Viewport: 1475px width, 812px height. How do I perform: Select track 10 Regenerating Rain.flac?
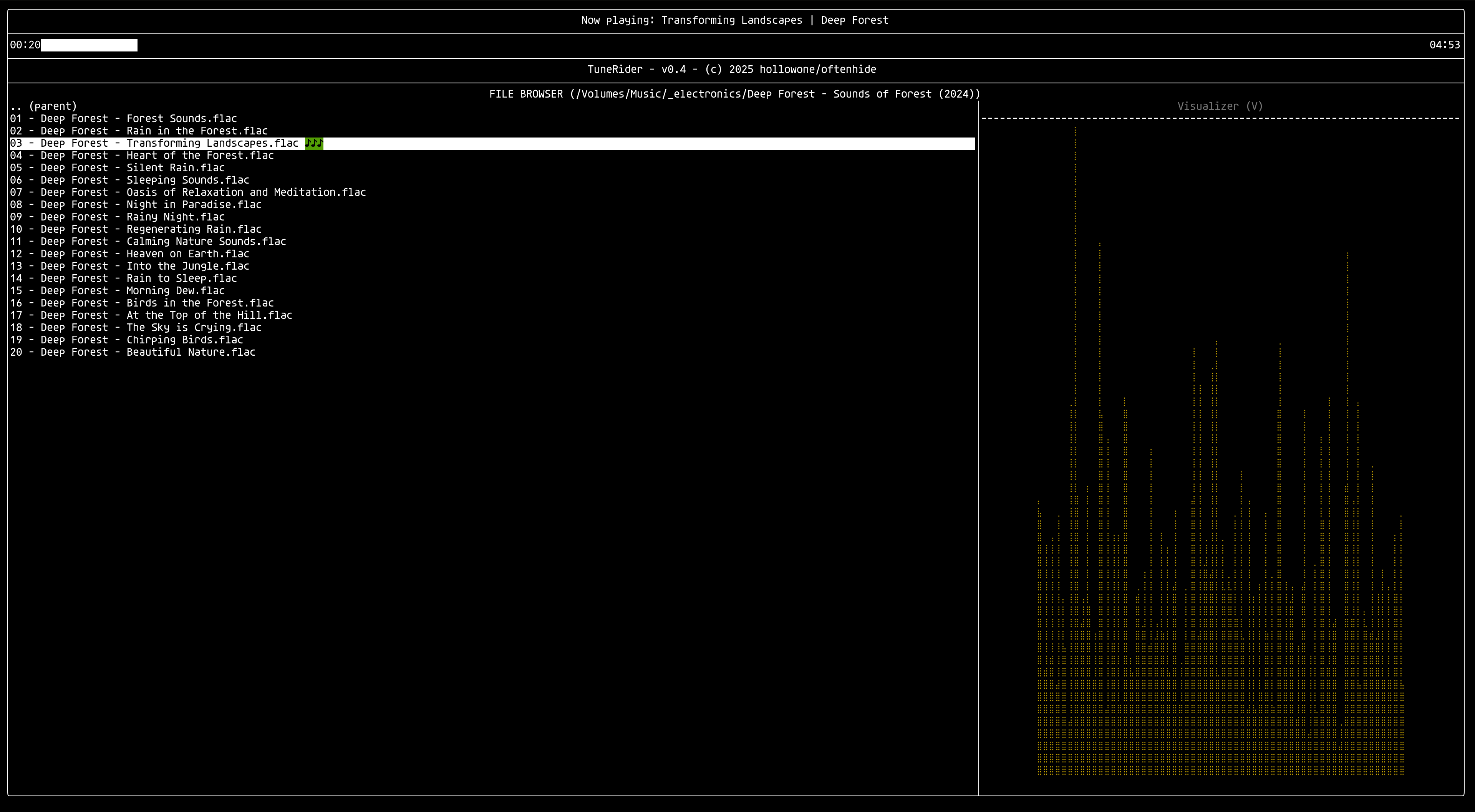point(136,229)
